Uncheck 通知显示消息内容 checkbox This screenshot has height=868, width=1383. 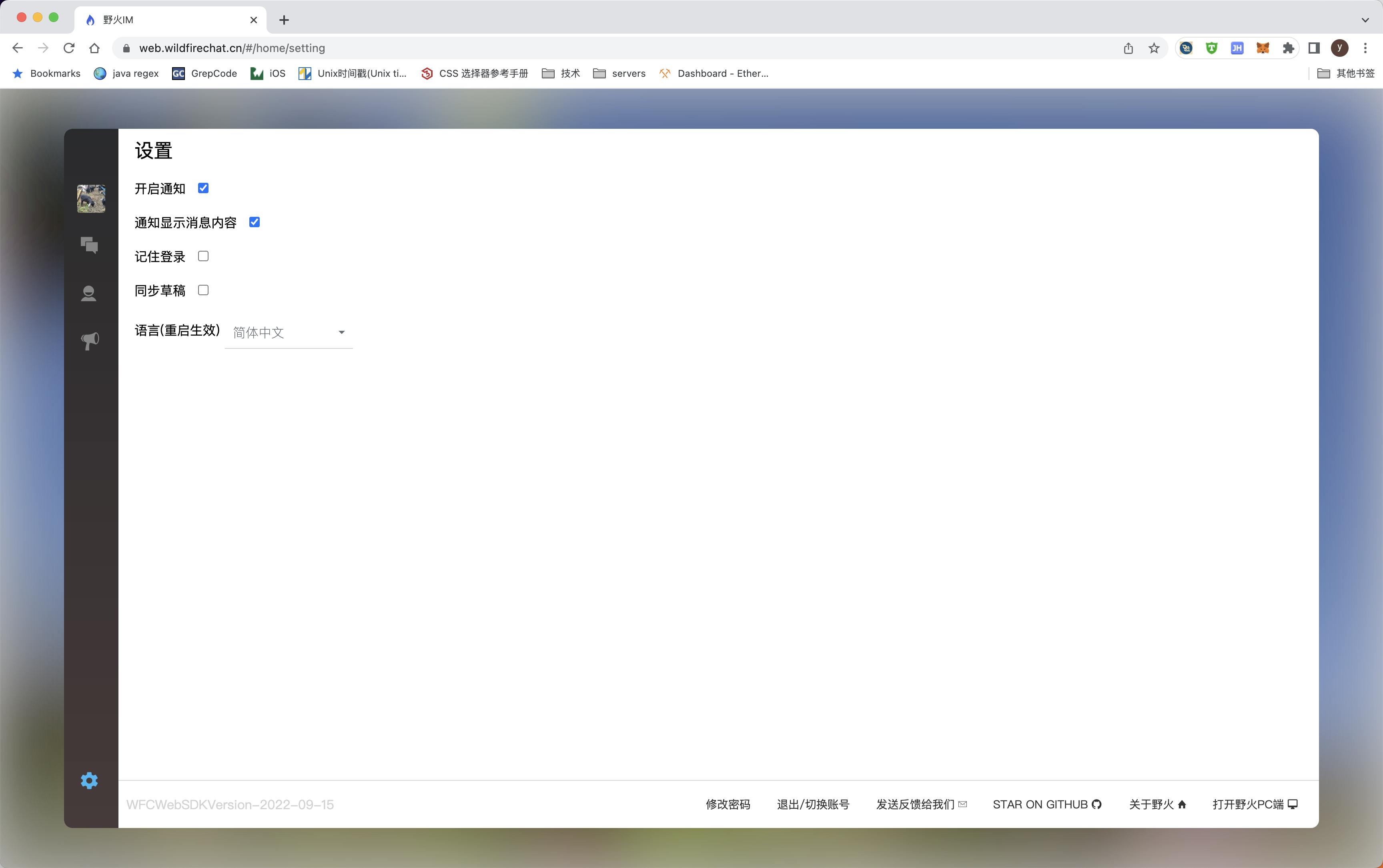tap(255, 222)
